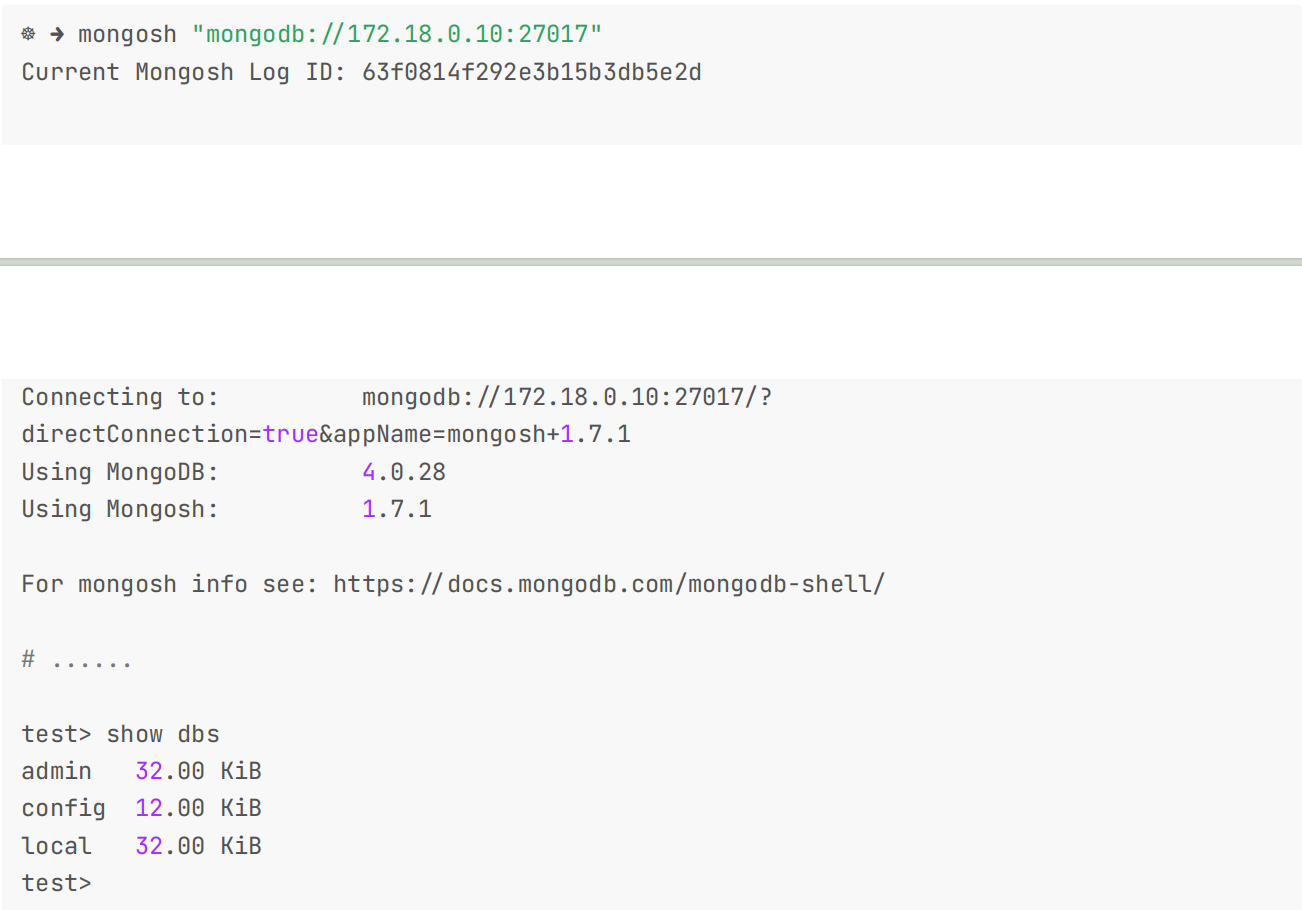
Task: Click the mongosh command word
Action: (x=127, y=35)
